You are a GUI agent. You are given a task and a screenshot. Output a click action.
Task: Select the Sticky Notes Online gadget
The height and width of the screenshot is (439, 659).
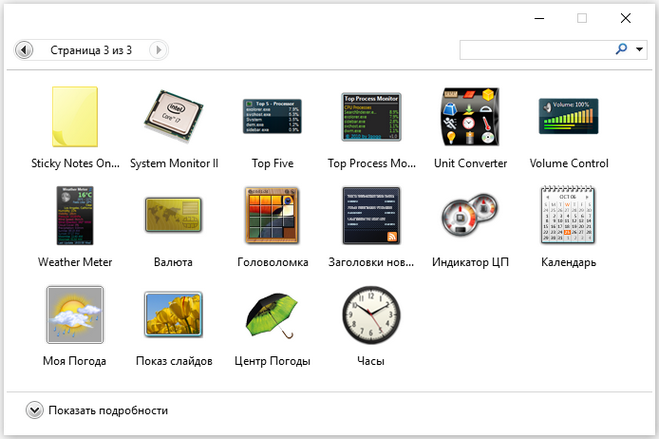[75, 118]
